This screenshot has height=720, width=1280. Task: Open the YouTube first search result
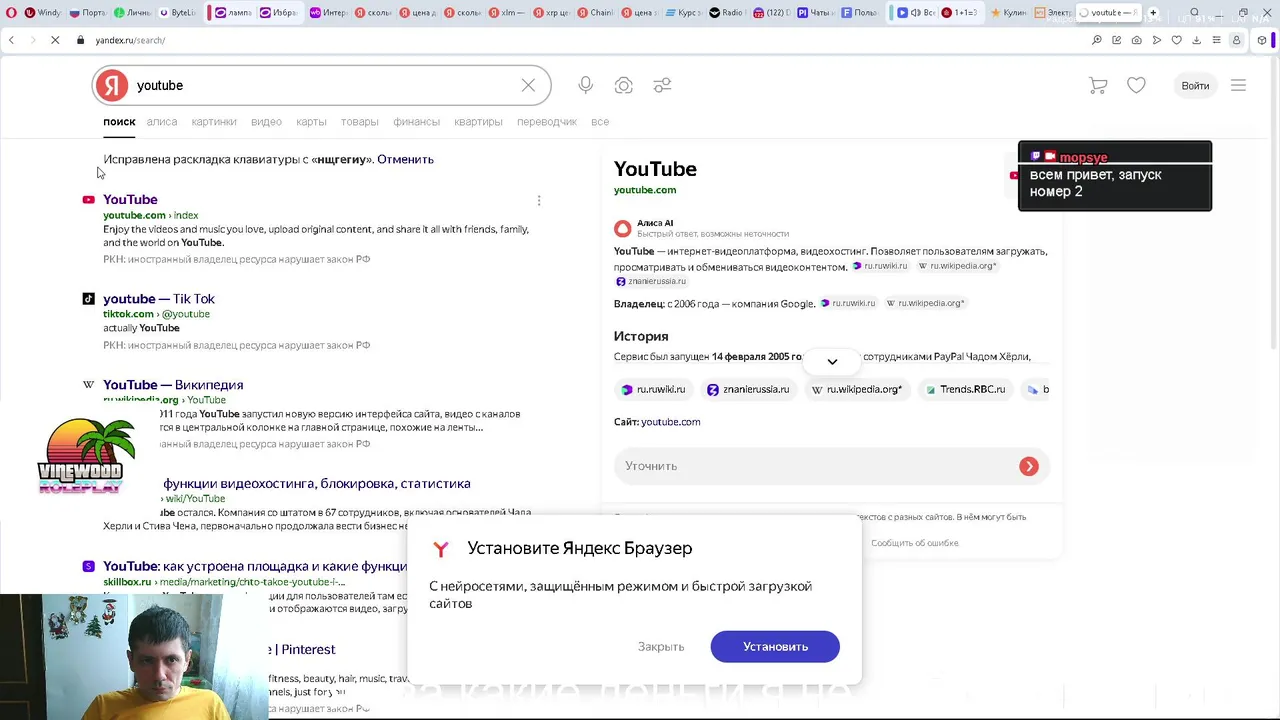(130, 199)
